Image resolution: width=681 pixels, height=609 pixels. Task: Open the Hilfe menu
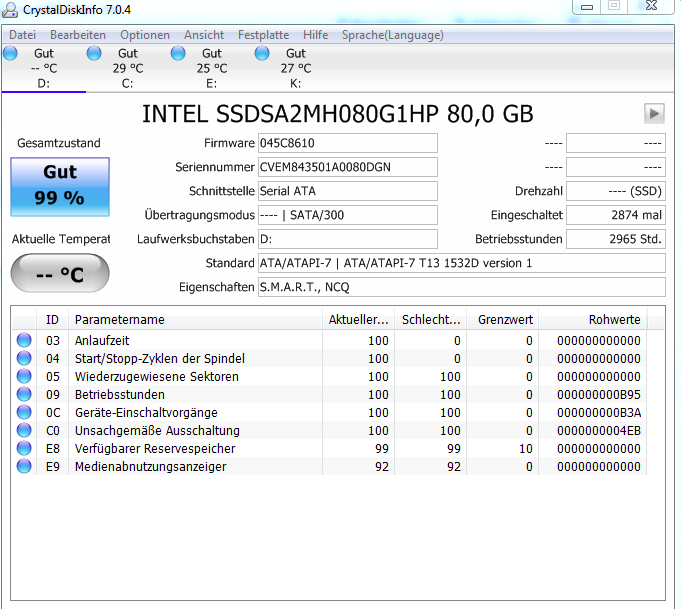tap(315, 35)
